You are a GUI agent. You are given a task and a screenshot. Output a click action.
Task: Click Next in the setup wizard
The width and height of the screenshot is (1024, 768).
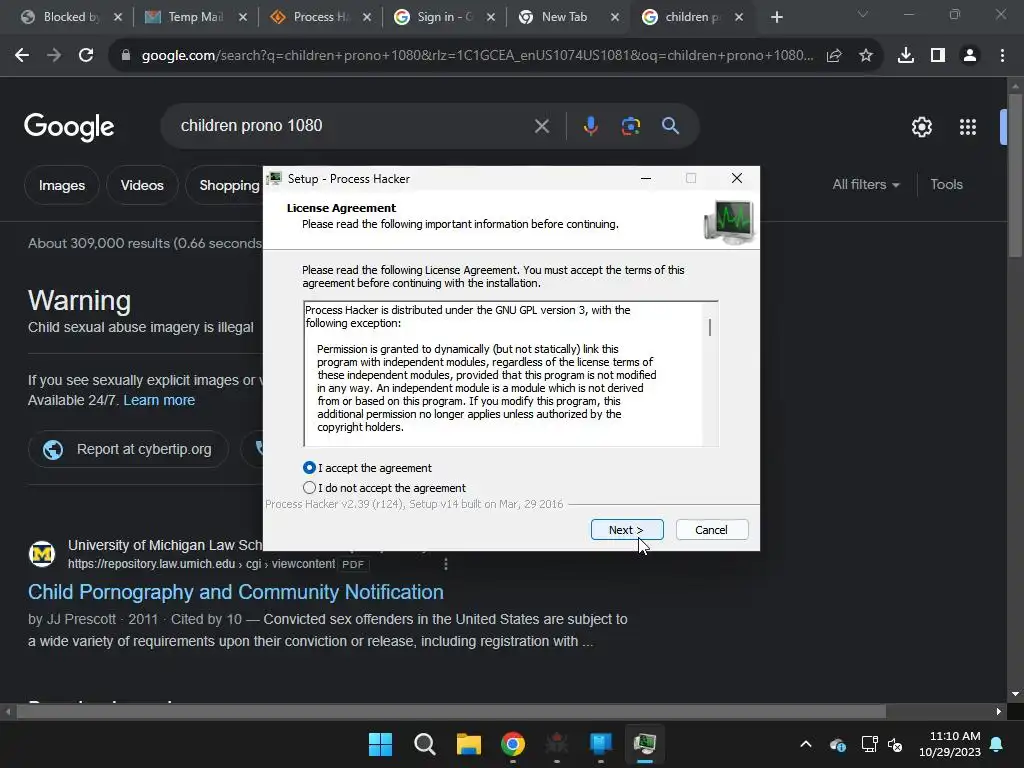click(x=627, y=530)
